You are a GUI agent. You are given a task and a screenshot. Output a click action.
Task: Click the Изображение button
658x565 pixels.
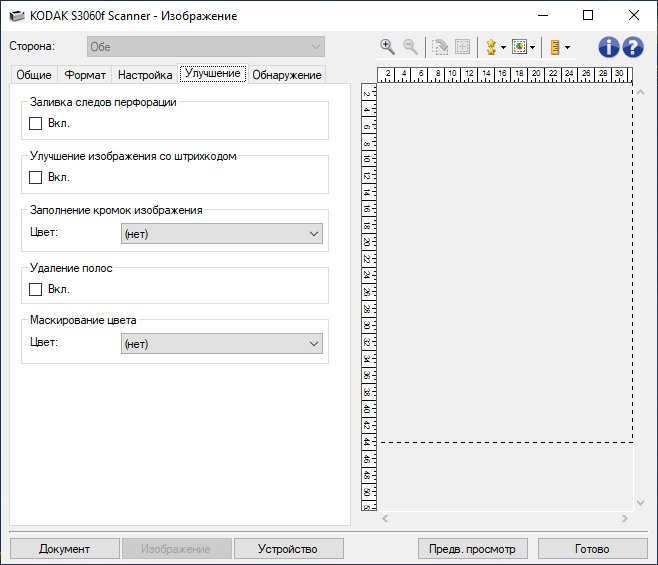(x=176, y=549)
